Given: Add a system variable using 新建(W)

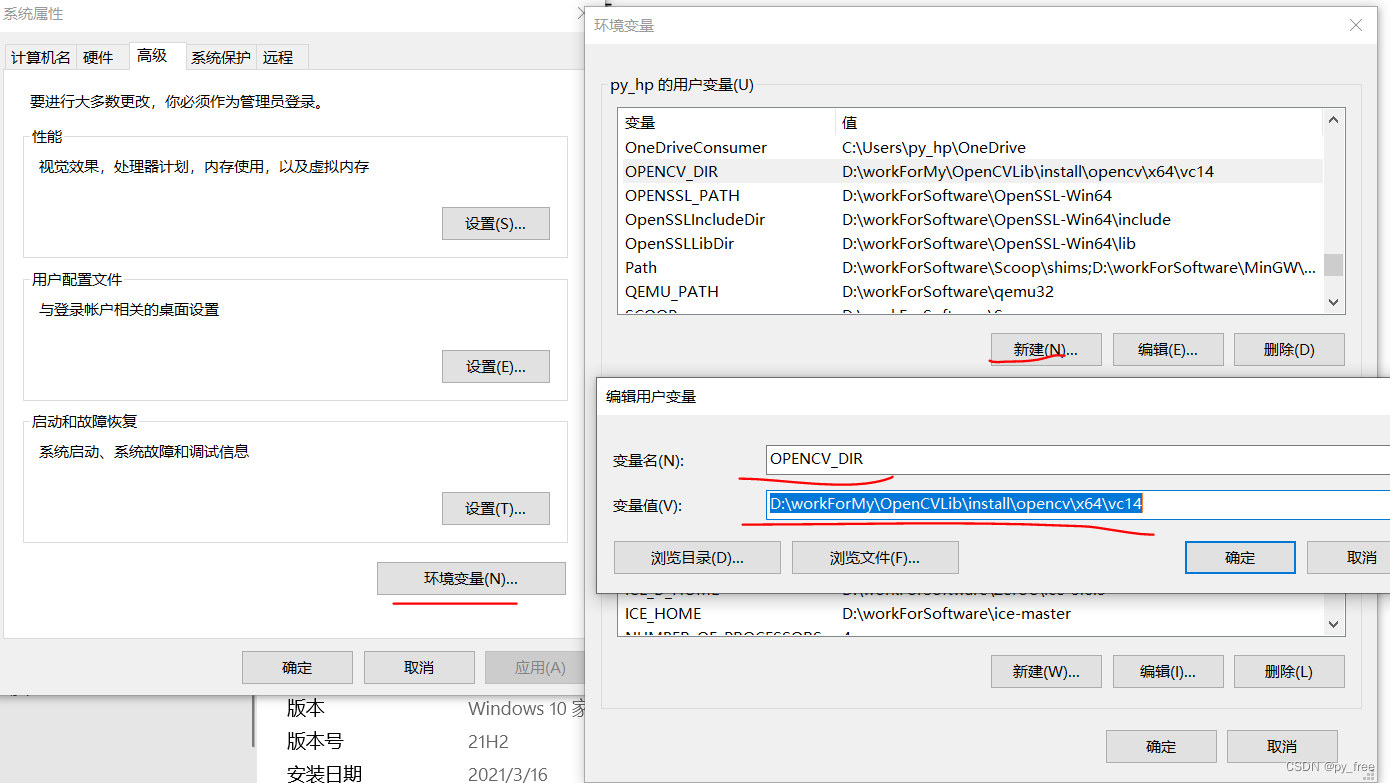Looking at the screenshot, I should click(1046, 671).
